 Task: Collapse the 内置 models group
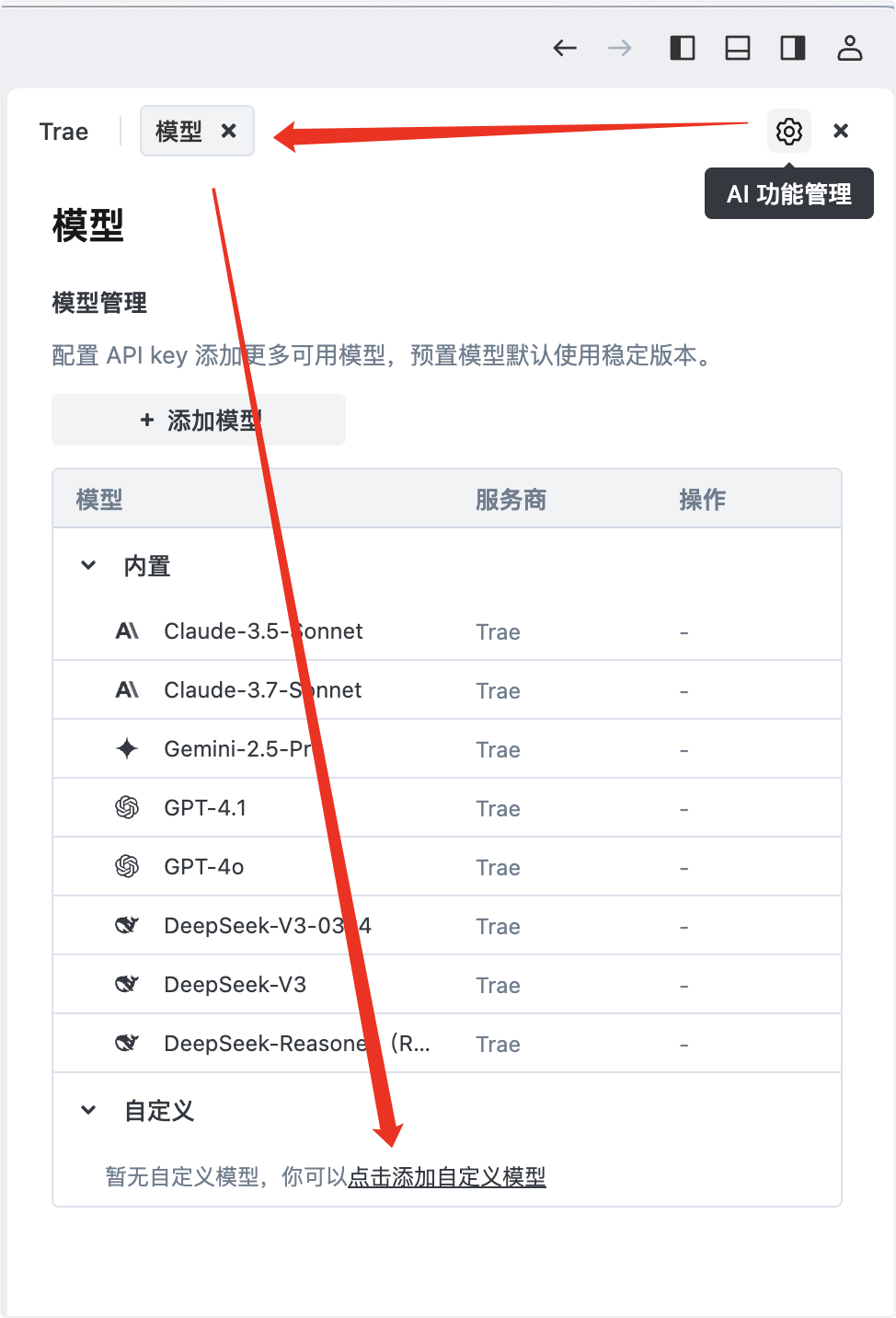[88, 565]
